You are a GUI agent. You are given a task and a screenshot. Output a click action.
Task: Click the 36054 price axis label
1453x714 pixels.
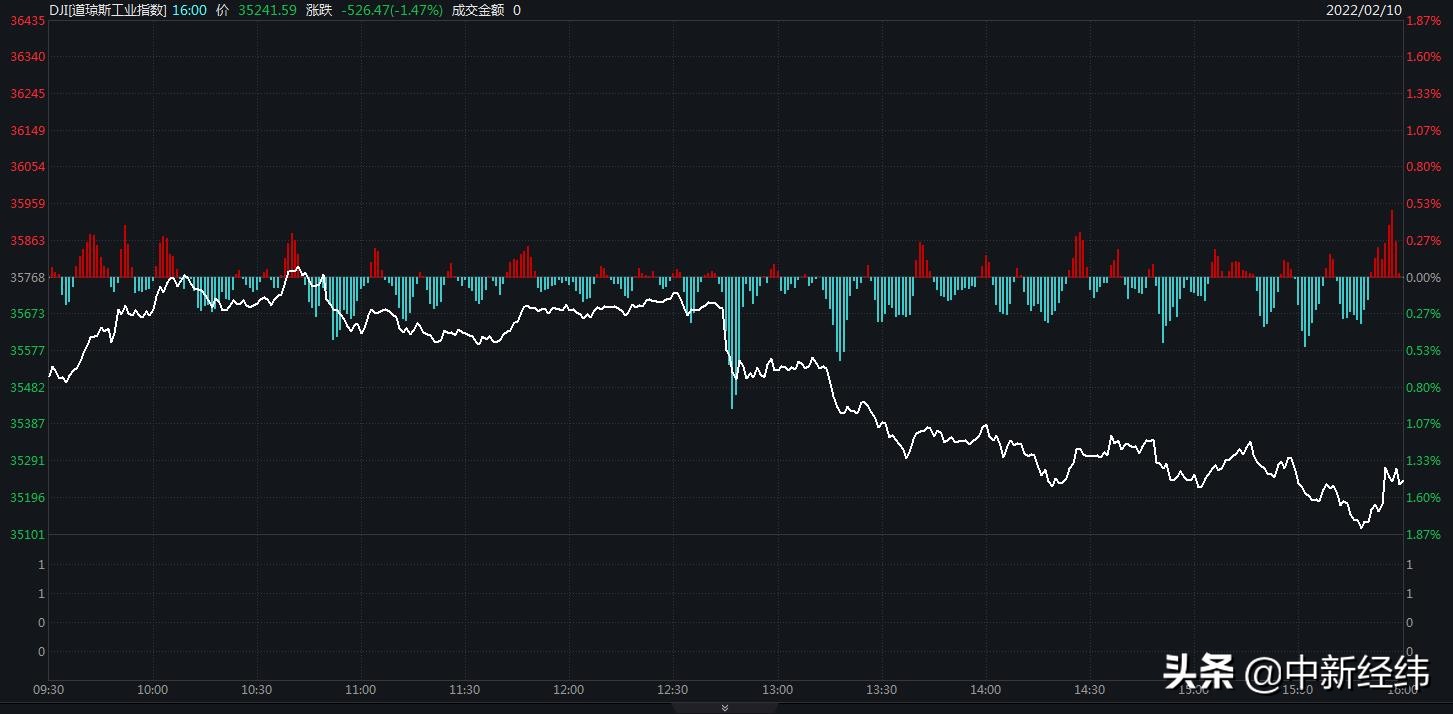(x=27, y=167)
